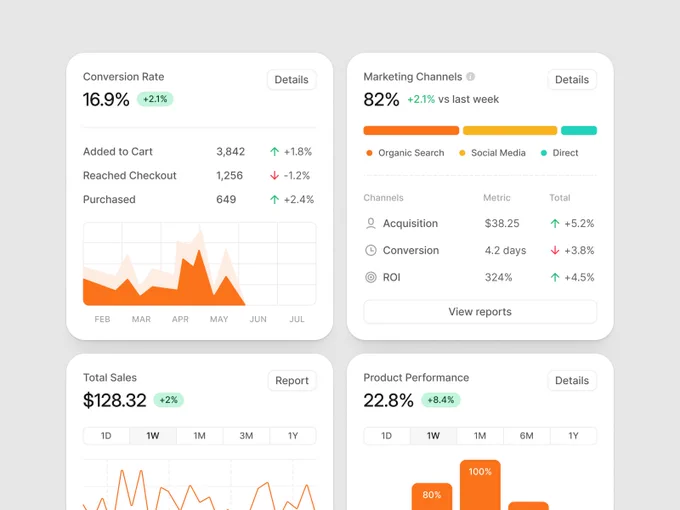Open the Total Sales Report button
This screenshot has width=680, height=510.
(x=292, y=381)
